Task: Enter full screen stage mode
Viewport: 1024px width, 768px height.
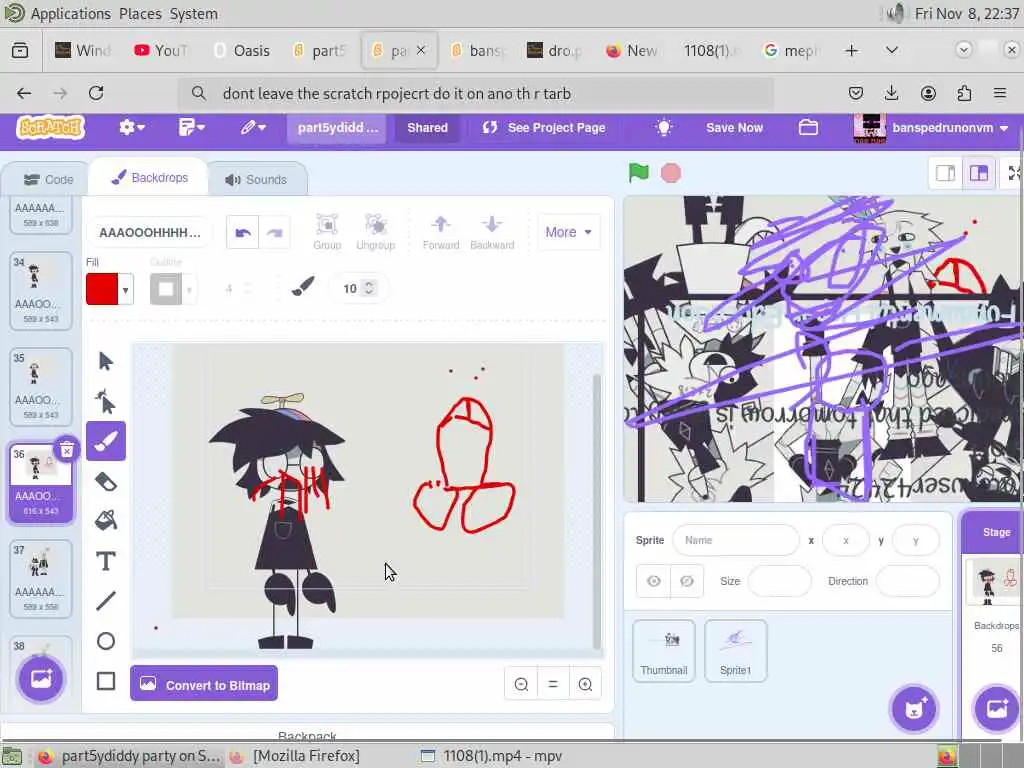Action: 1014,173
